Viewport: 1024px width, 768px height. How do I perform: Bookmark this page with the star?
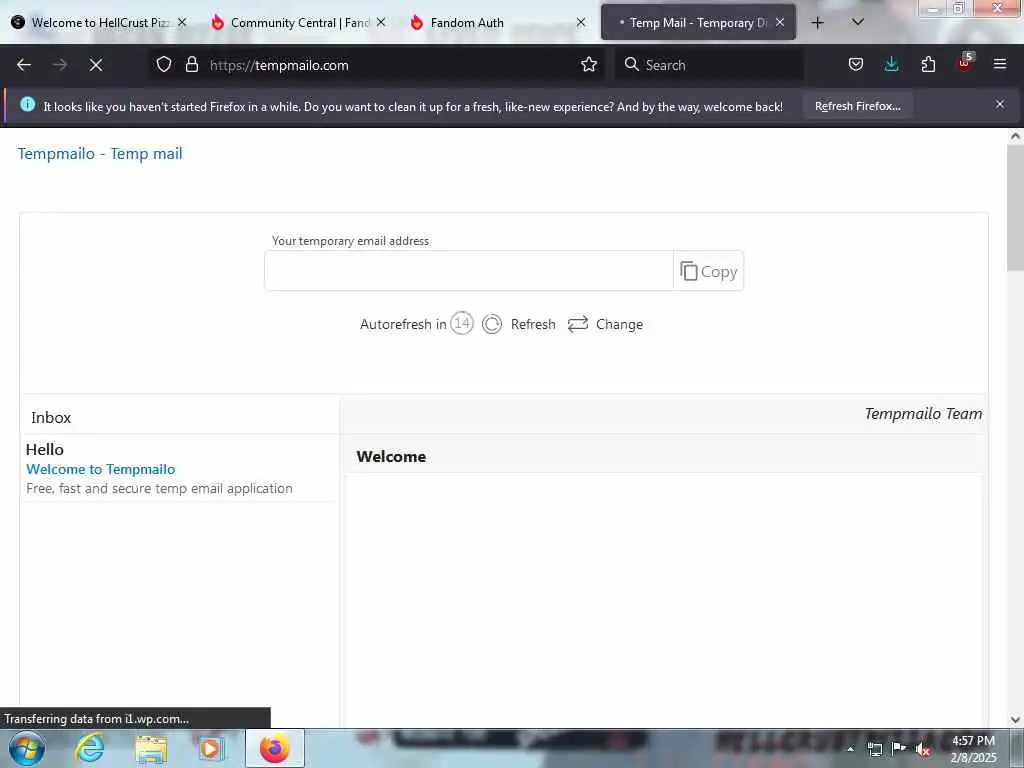[x=589, y=65]
